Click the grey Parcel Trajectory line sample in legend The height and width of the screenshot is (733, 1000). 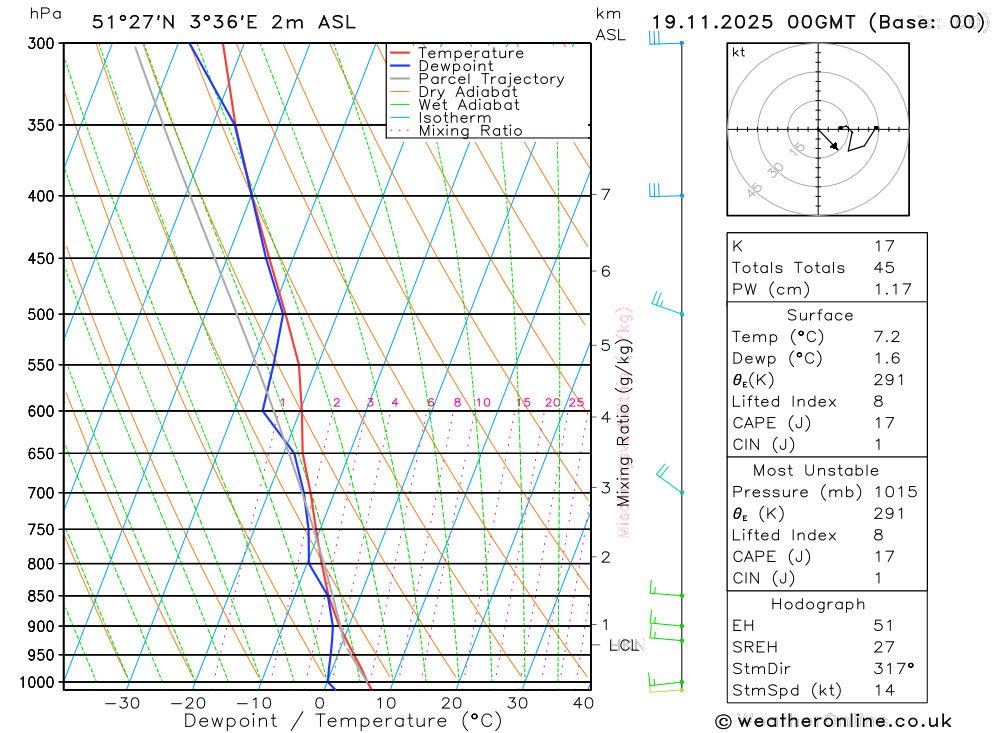(400, 78)
